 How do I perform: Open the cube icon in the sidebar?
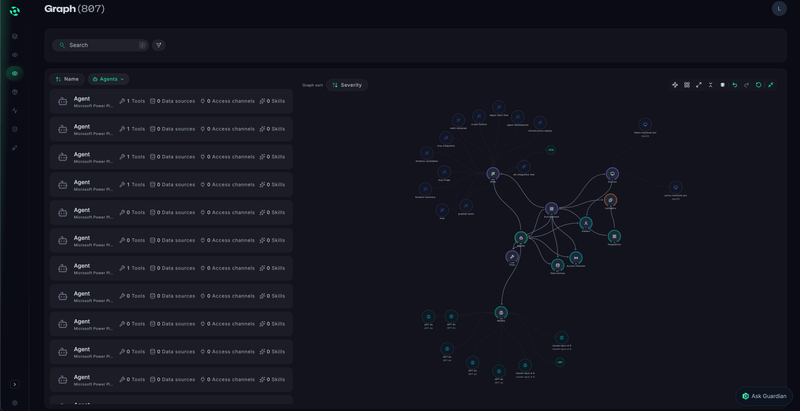15,92
